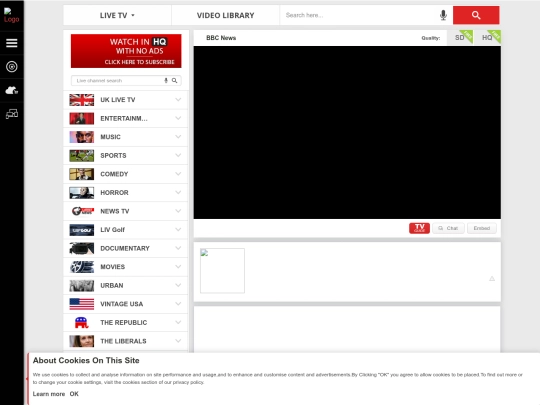Image resolution: width=540 pixels, height=405 pixels.
Task: Open the hamburger menu in the sidebar
Action: pos(12,43)
